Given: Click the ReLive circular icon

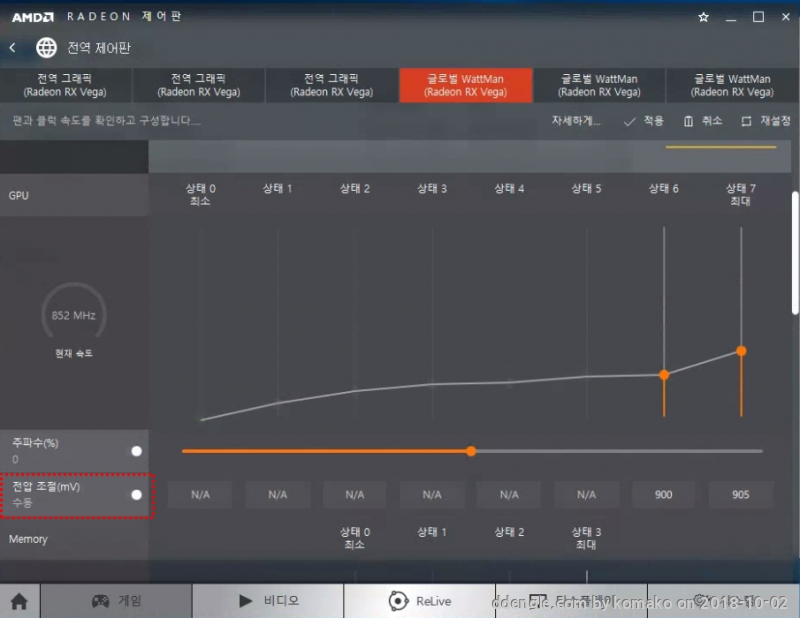Looking at the screenshot, I should click(398, 601).
